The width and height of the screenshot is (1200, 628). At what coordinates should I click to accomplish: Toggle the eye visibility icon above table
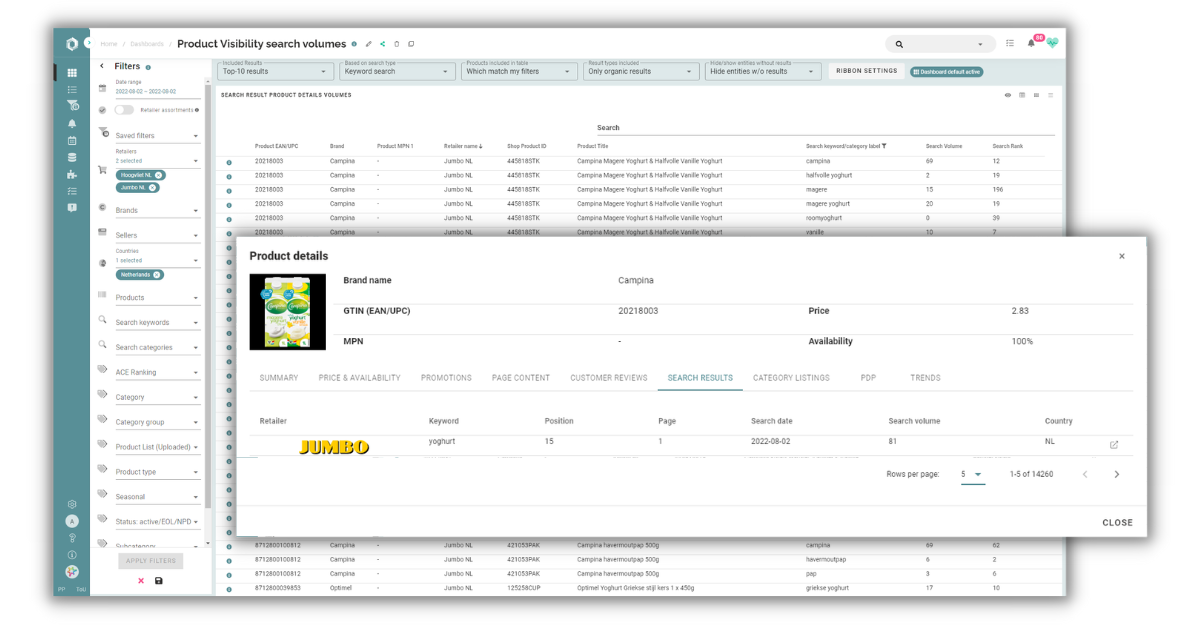1007,95
